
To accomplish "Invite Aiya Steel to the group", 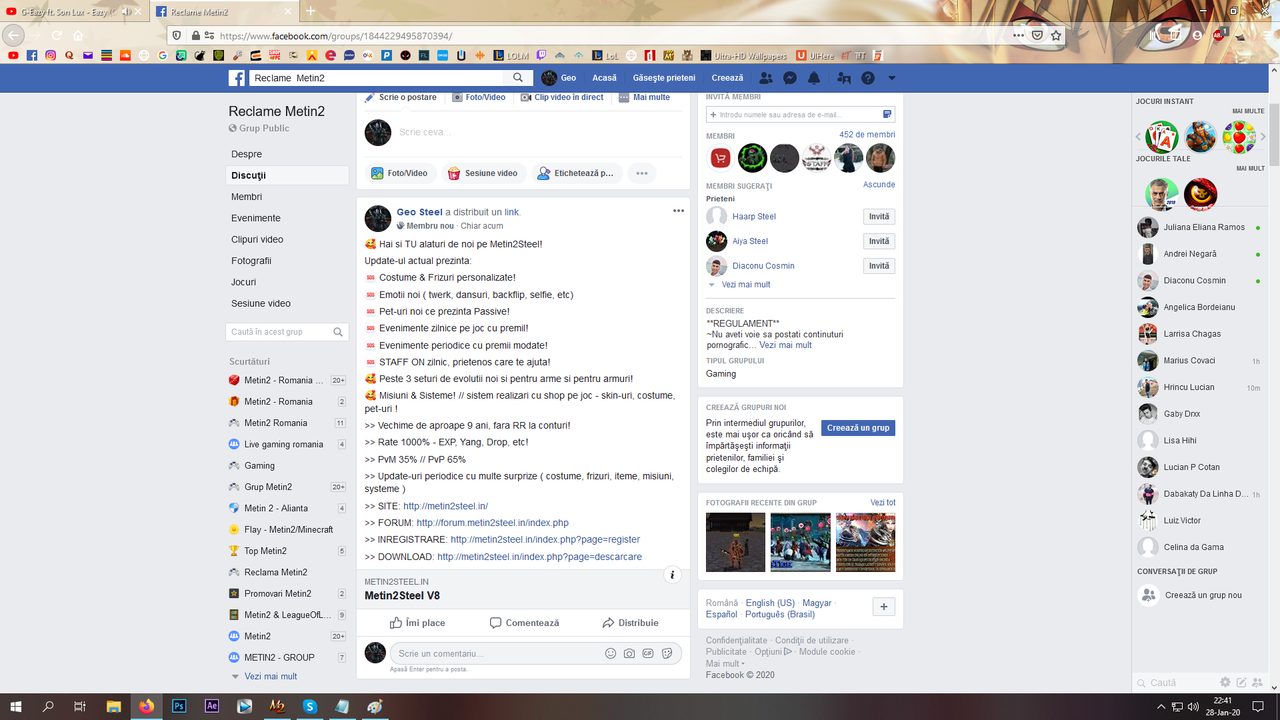I will tap(879, 241).
